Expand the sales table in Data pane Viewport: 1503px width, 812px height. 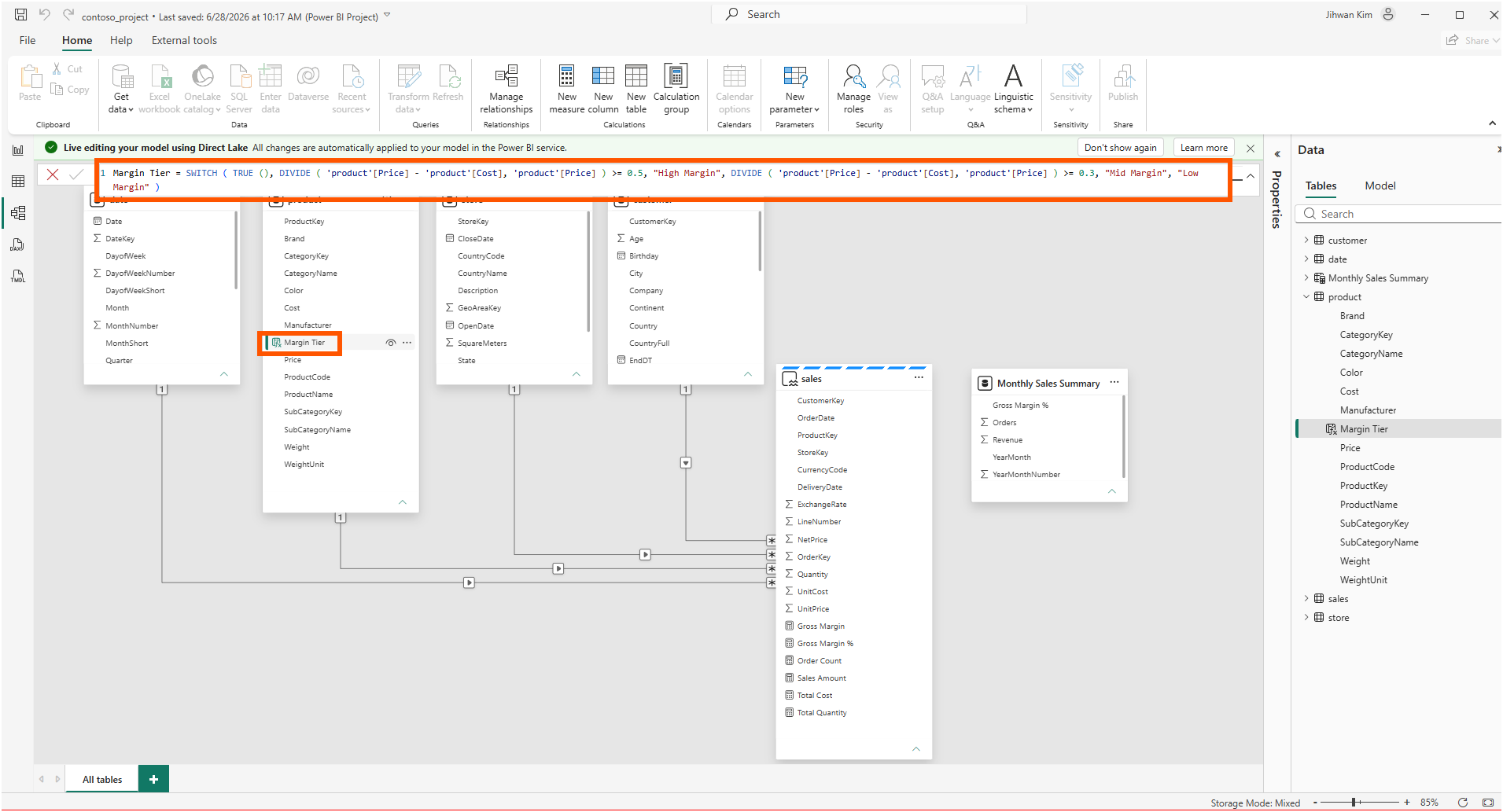click(1306, 599)
